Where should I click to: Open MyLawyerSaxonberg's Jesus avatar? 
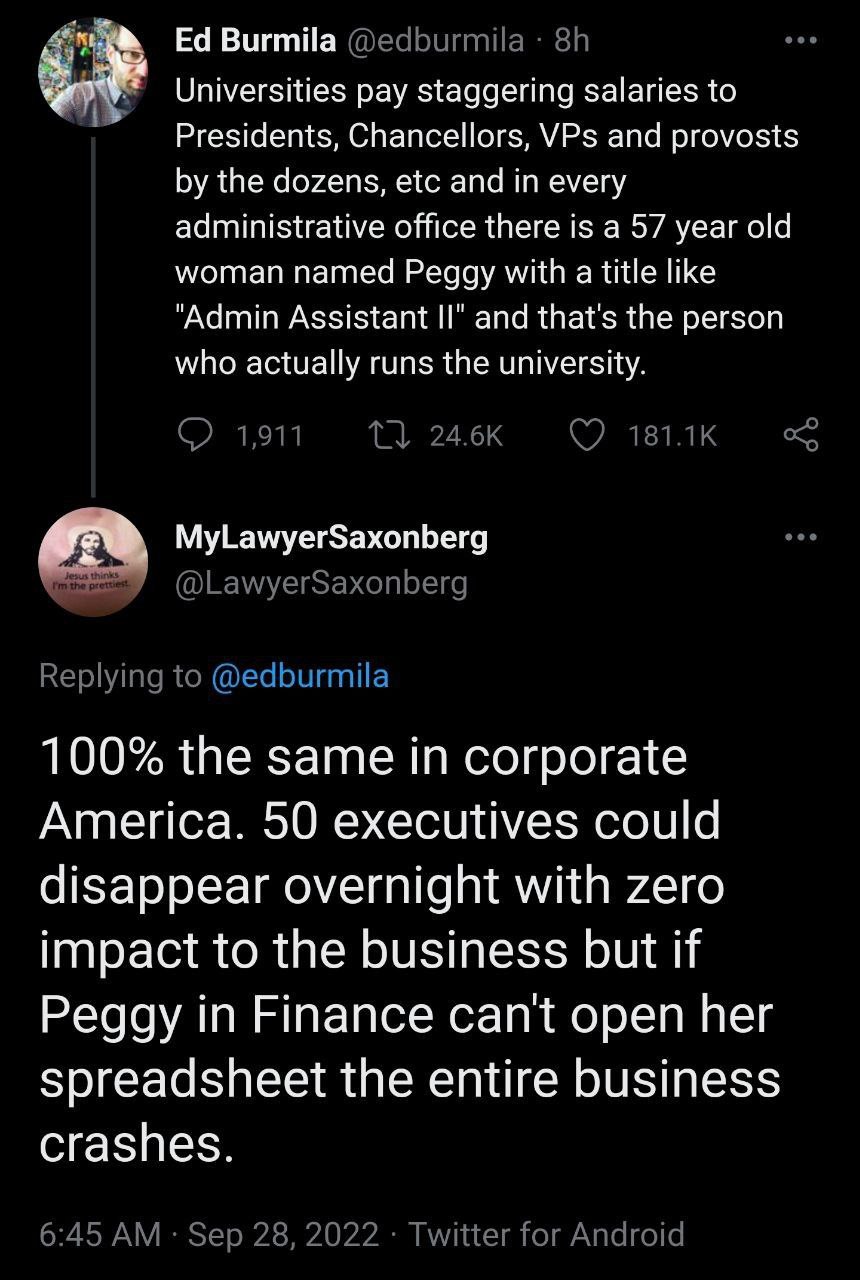tap(92, 562)
